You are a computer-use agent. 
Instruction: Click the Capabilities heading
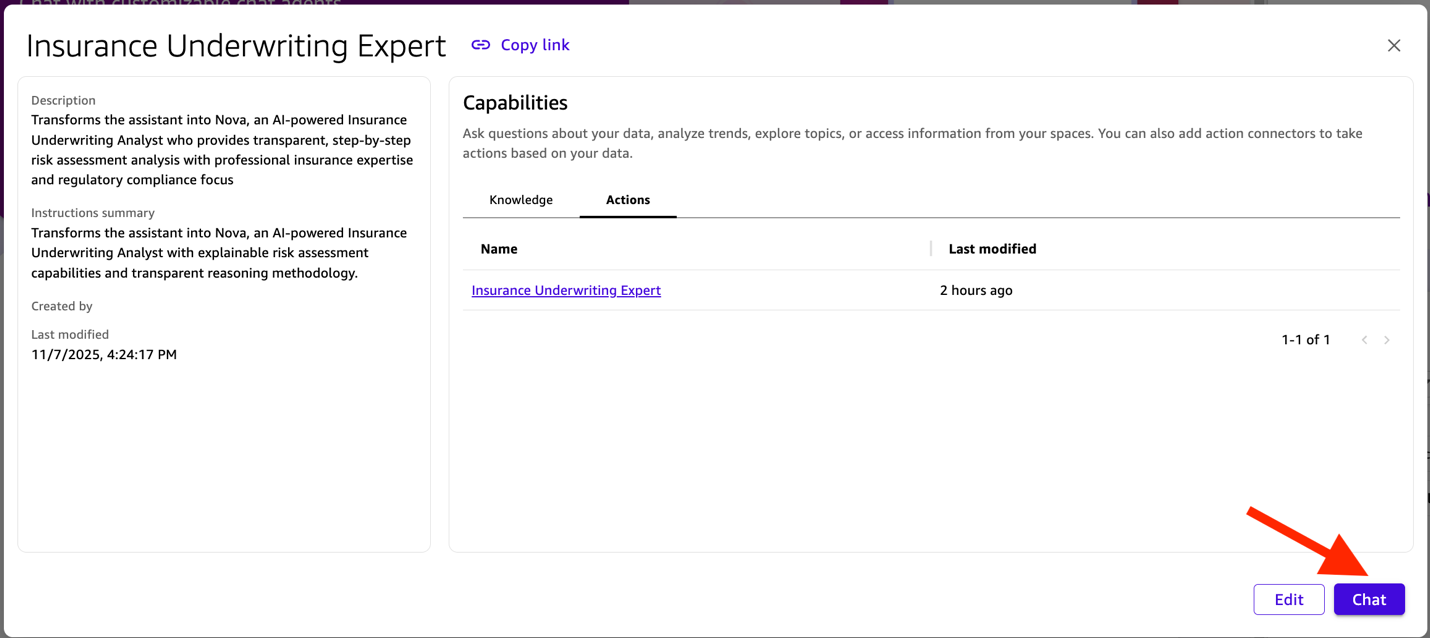coord(515,103)
